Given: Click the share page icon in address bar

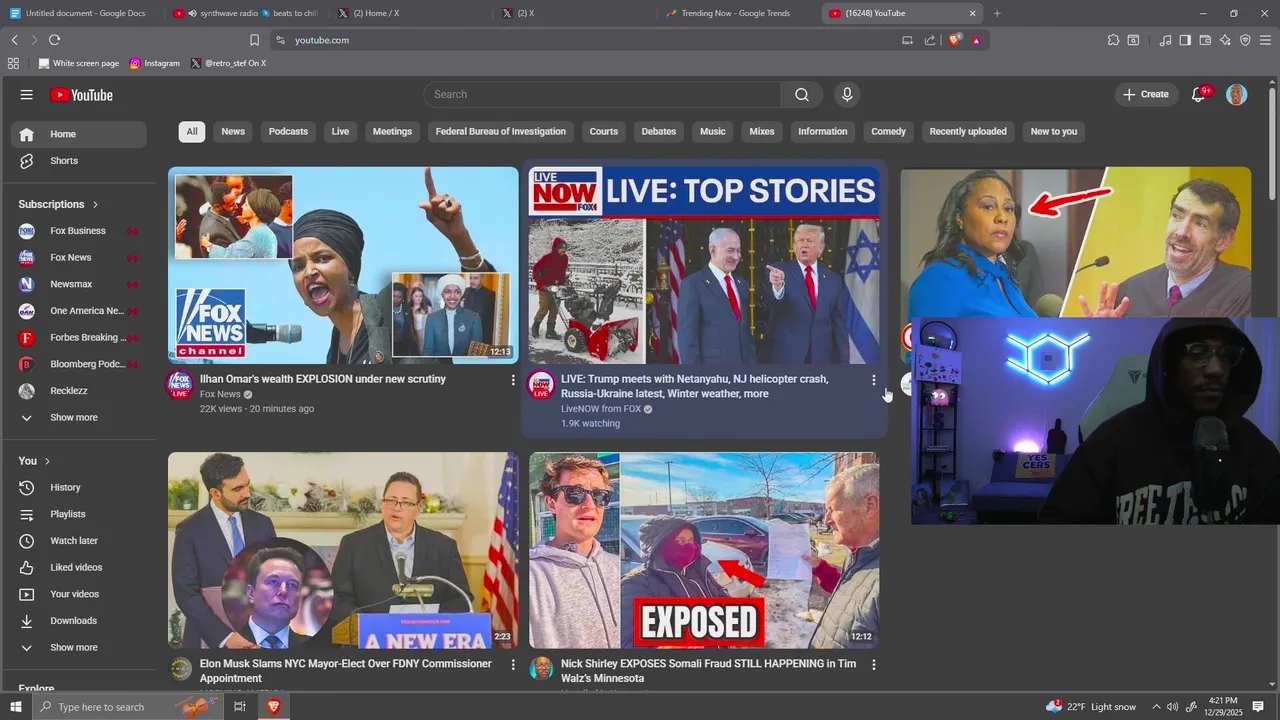Looking at the screenshot, I should point(930,40).
